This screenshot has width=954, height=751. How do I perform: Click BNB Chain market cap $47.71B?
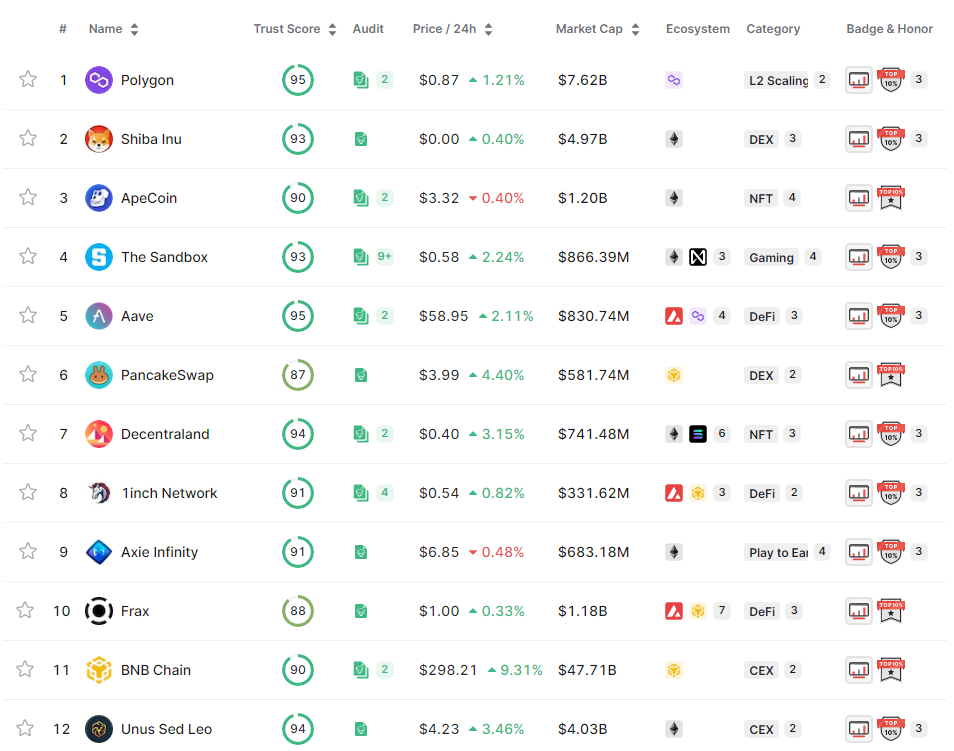click(587, 670)
